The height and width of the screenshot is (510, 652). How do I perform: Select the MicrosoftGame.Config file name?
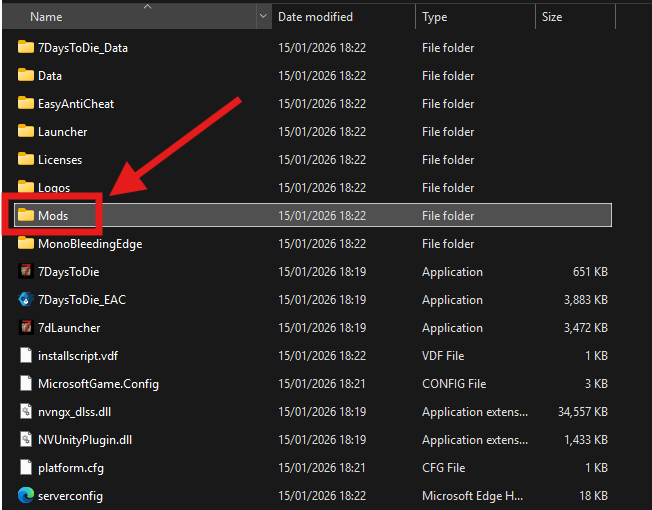click(x=98, y=384)
